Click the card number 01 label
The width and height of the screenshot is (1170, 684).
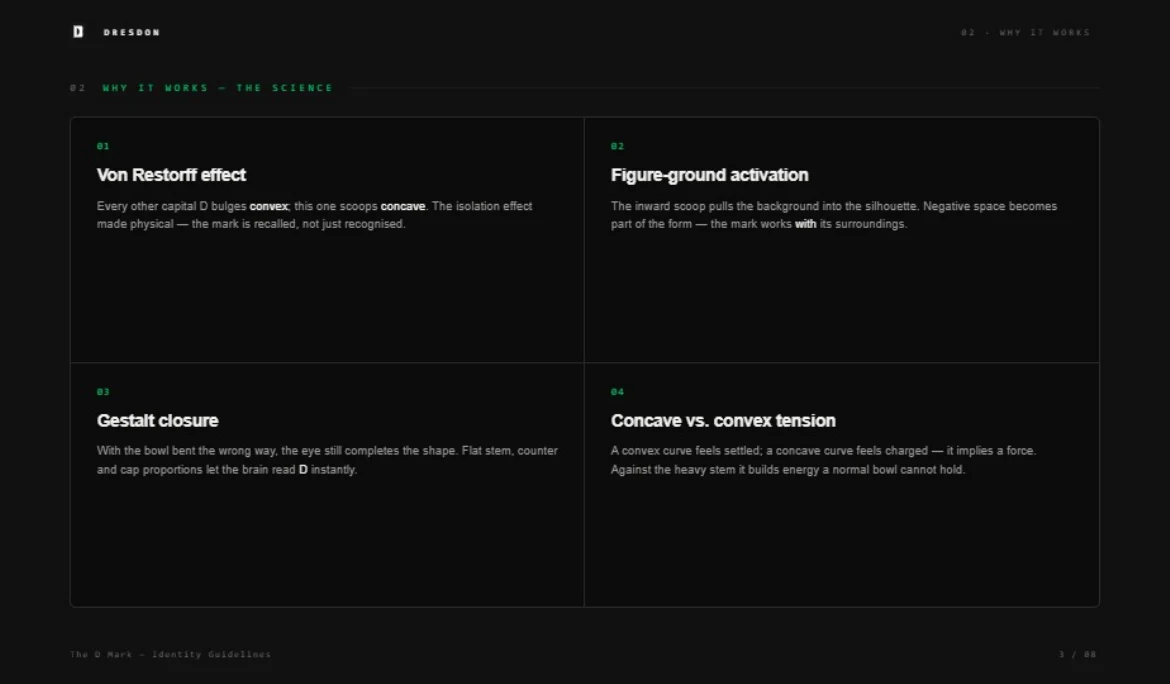103,146
